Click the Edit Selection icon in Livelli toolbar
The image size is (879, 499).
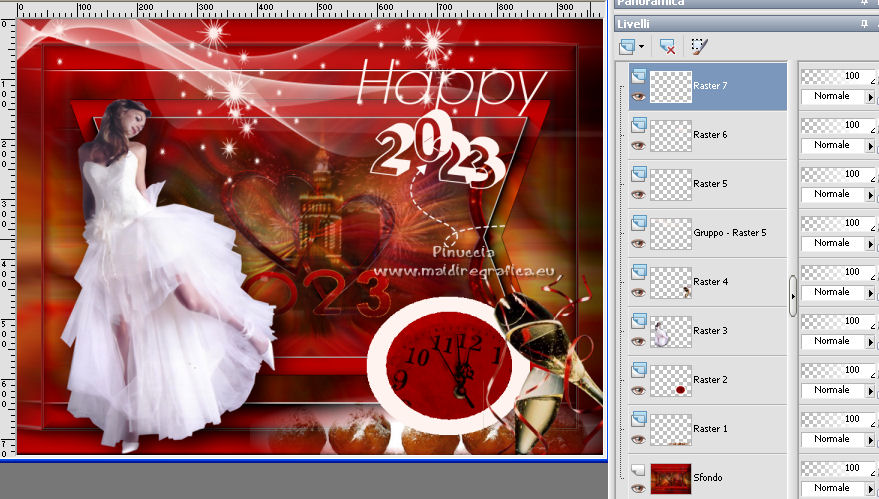click(x=699, y=46)
